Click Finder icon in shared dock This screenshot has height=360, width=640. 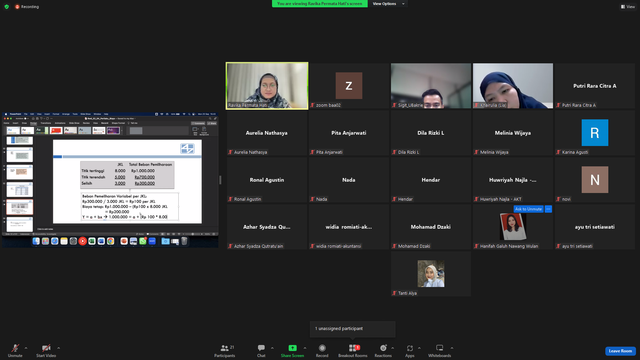click(36, 241)
